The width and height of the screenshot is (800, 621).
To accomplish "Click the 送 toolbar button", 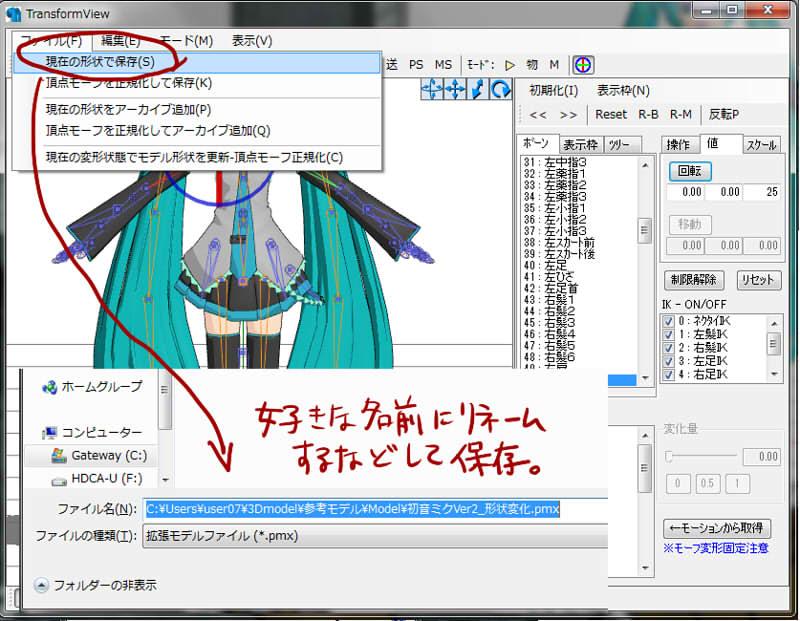I will coord(391,65).
